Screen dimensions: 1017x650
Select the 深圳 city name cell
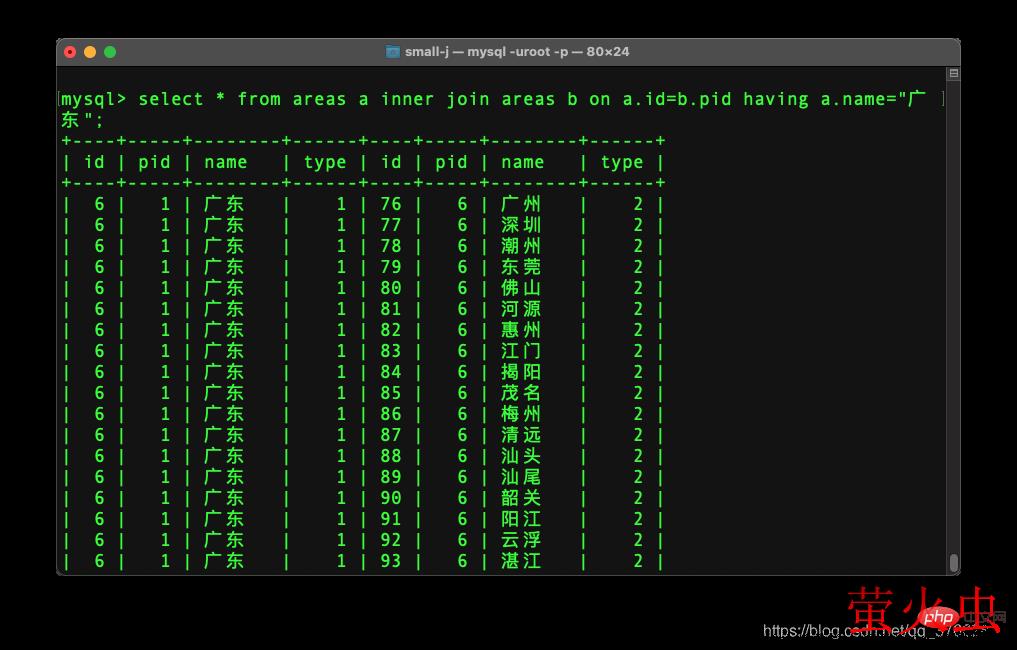coord(521,225)
